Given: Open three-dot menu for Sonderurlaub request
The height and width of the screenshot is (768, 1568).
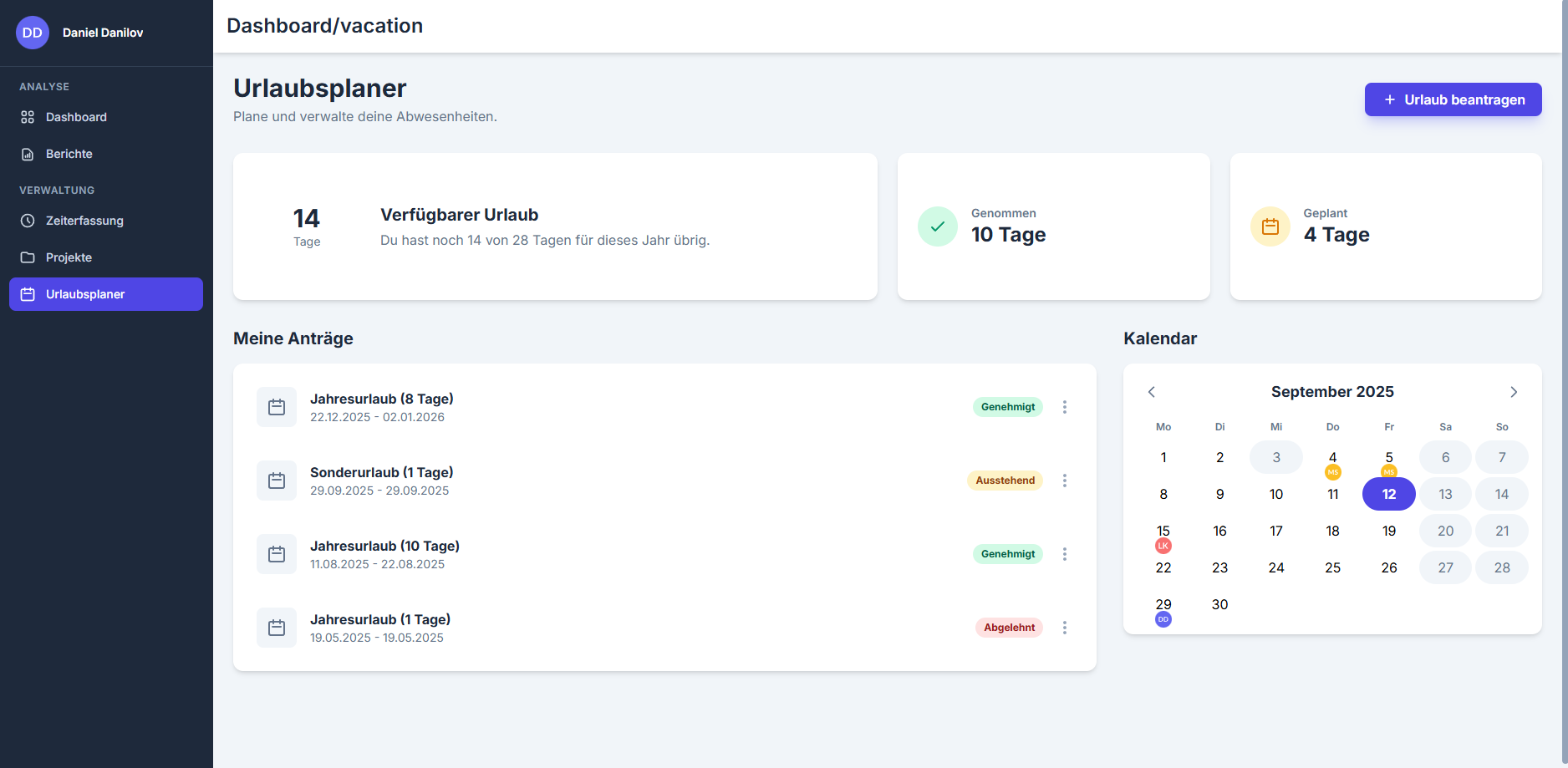Looking at the screenshot, I should pos(1064,481).
